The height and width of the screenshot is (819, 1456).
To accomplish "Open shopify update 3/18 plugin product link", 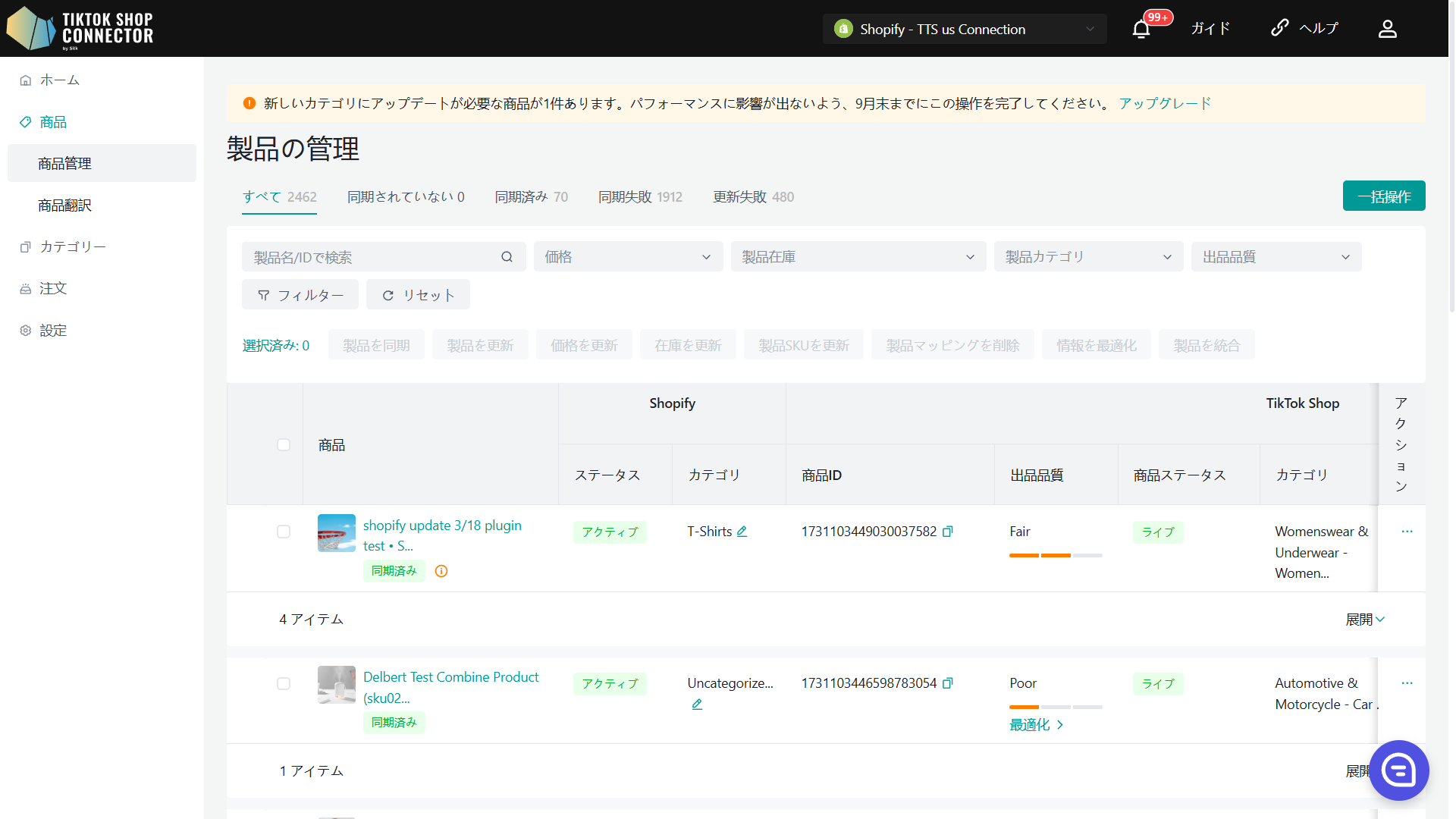I will pos(442,535).
